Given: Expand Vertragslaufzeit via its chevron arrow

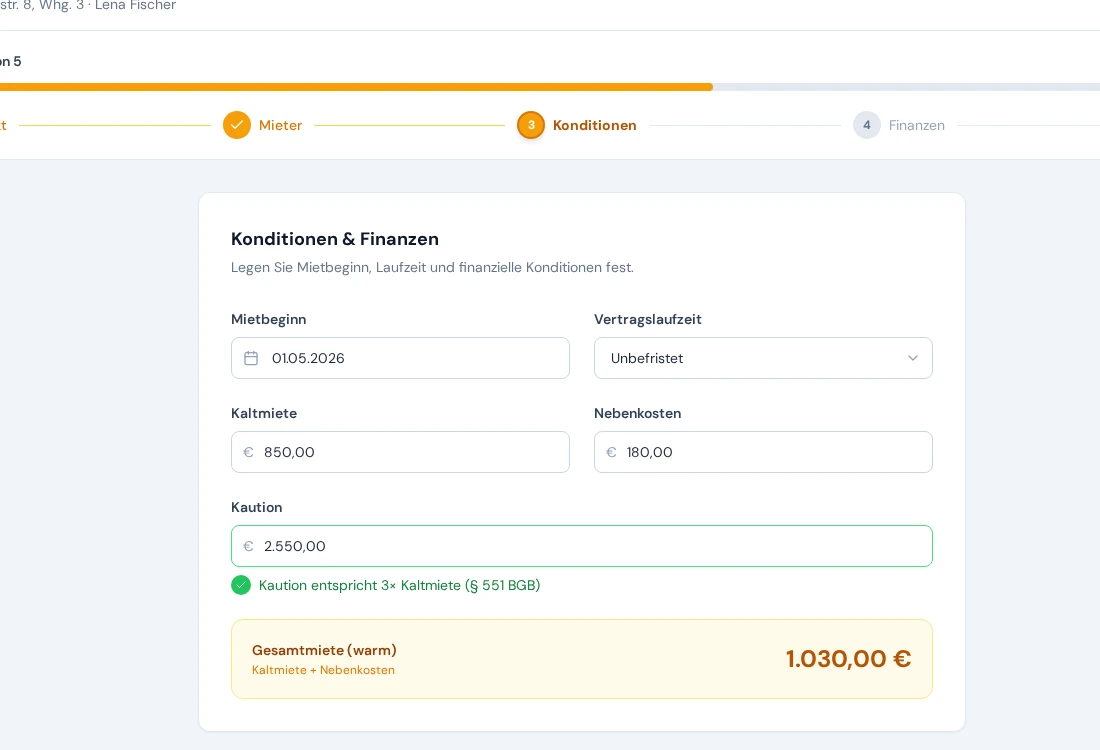Looking at the screenshot, I should point(912,358).
